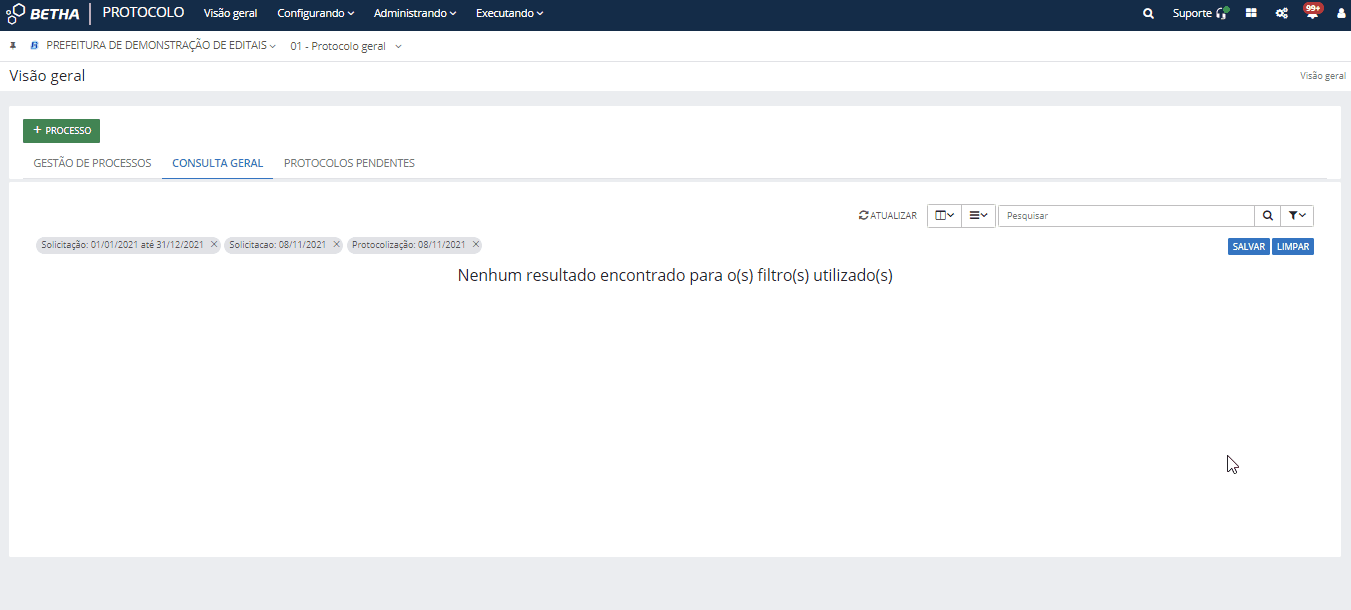
Task: Open the advanced filter funnel dropdown
Action: pos(1297,216)
